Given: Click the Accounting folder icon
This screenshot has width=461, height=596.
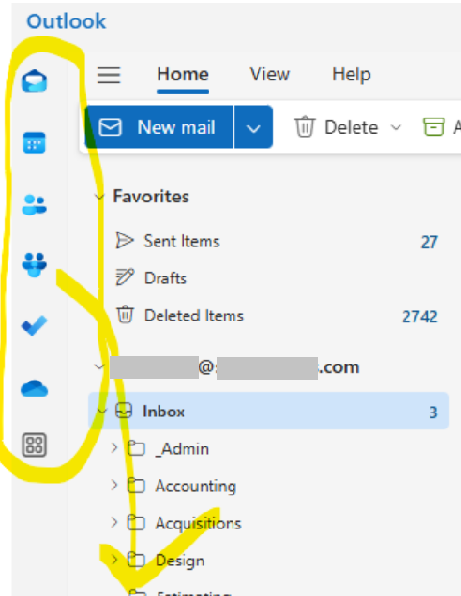Looking at the screenshot, I should 136,485.
